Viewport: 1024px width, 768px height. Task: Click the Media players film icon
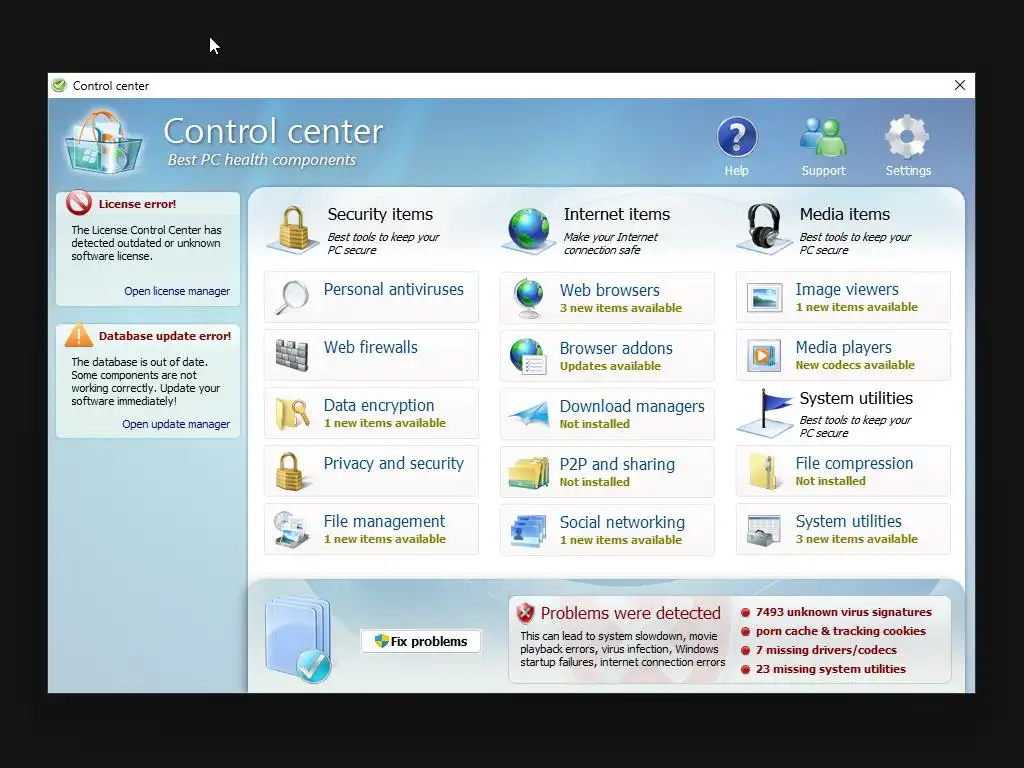[x=763, y=356]
